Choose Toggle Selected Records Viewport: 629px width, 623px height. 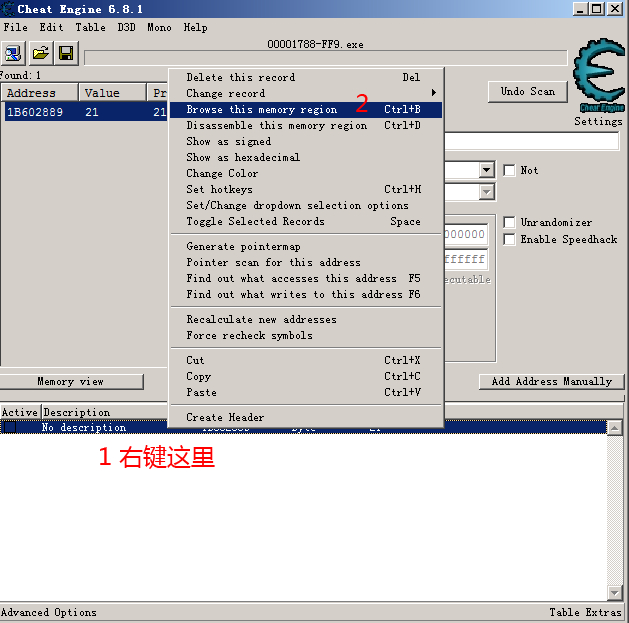306,221
